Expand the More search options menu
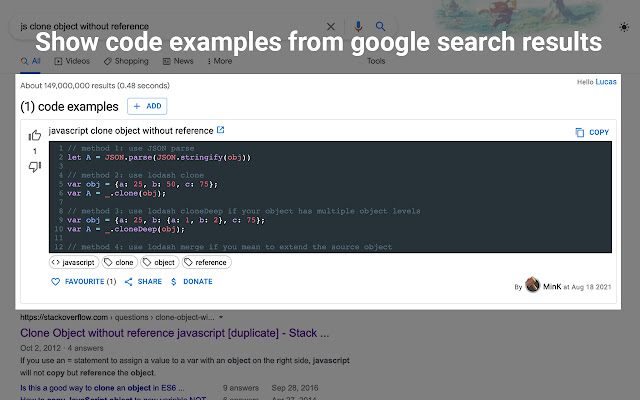The height and width of the screenshot is (400, 640). [220, 61]
